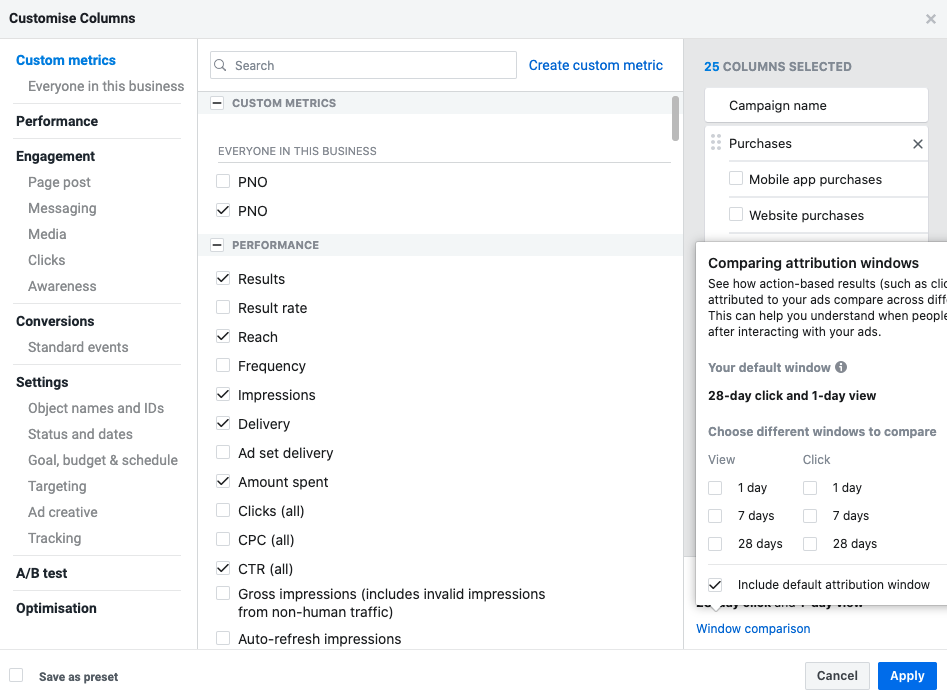Check 28 days click attribution window
This screenshot has width=947, height=698.
click(x=810, y=544)
